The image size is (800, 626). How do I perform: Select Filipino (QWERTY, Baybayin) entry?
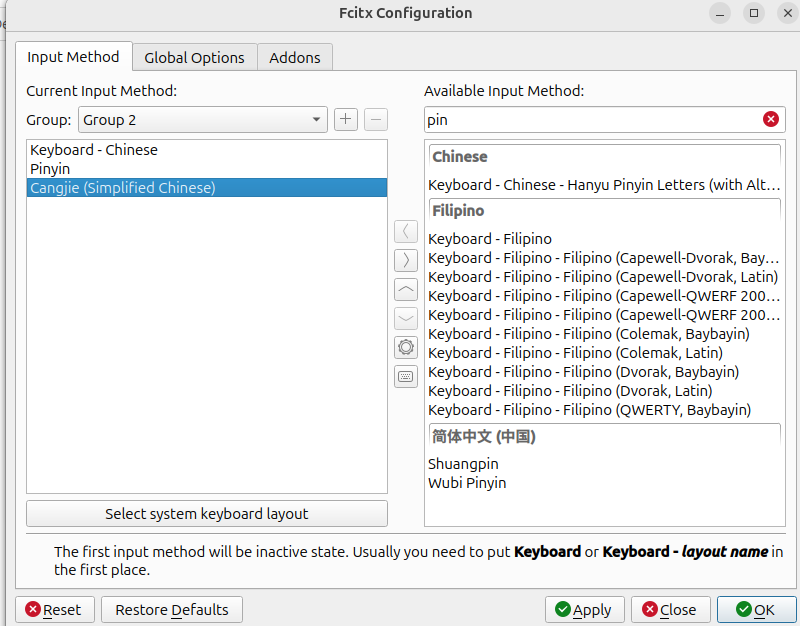click(605, 410)
